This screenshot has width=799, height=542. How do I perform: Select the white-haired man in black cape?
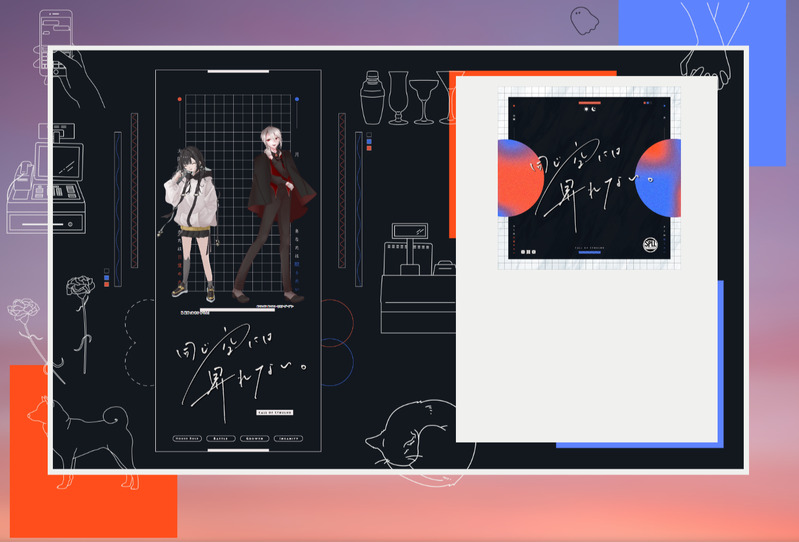(x=275, y=214)
